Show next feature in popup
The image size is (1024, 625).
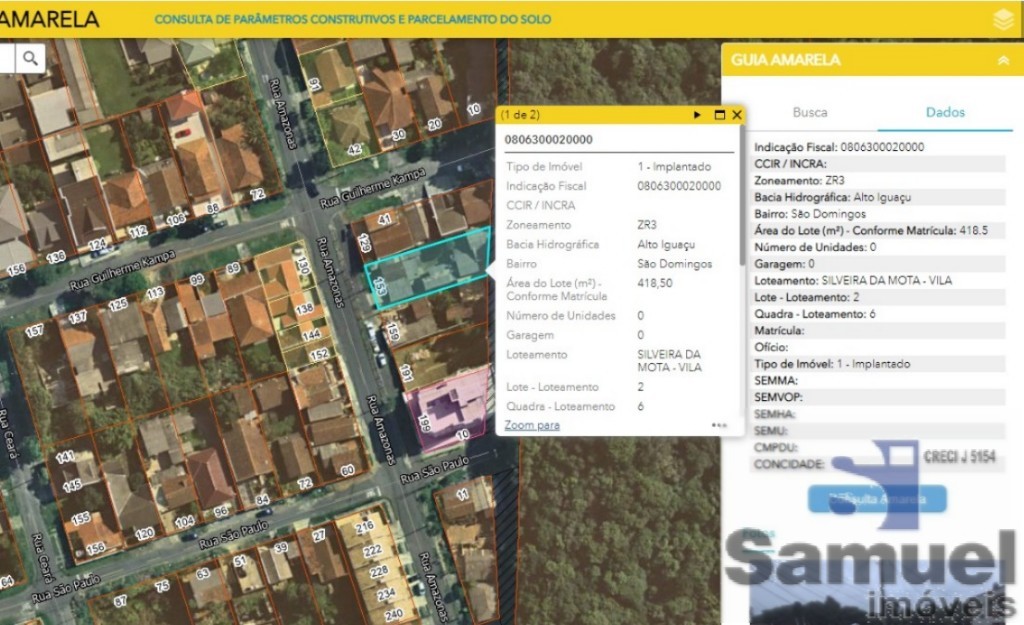pos(697,115)
